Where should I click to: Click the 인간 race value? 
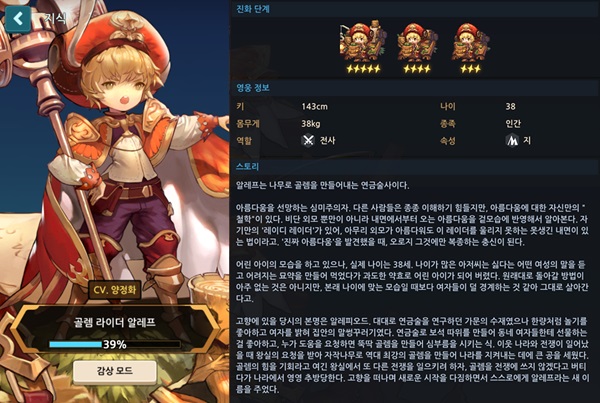[513, 124]
